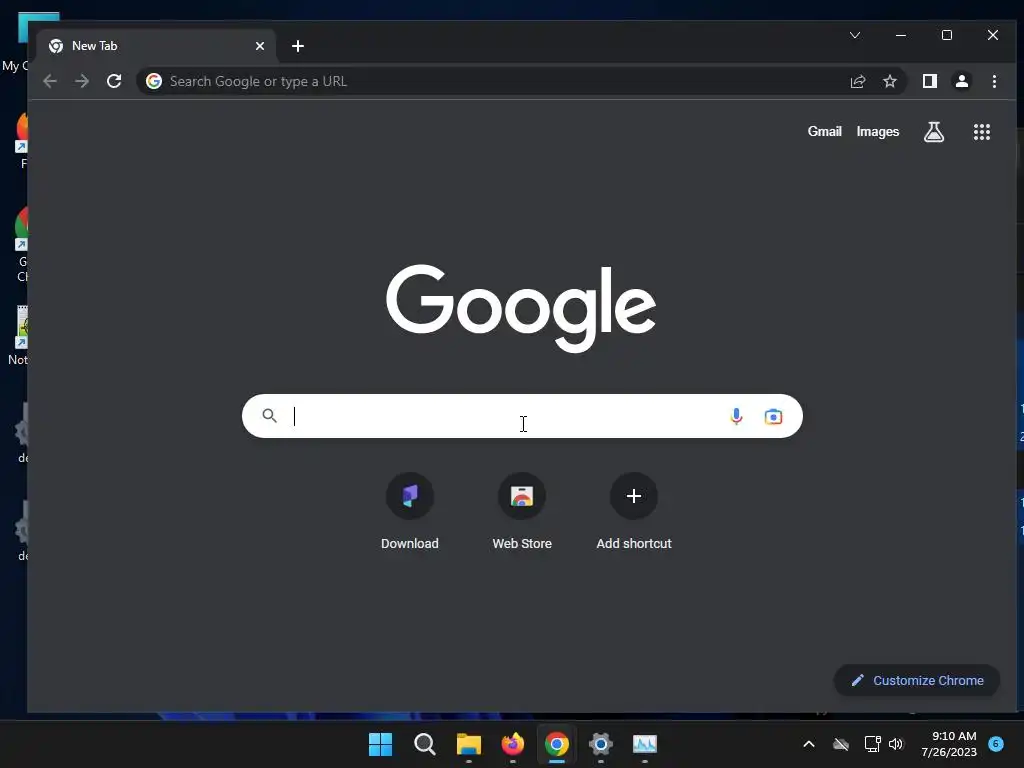Open a new tab with plus button

click(298, 46)
